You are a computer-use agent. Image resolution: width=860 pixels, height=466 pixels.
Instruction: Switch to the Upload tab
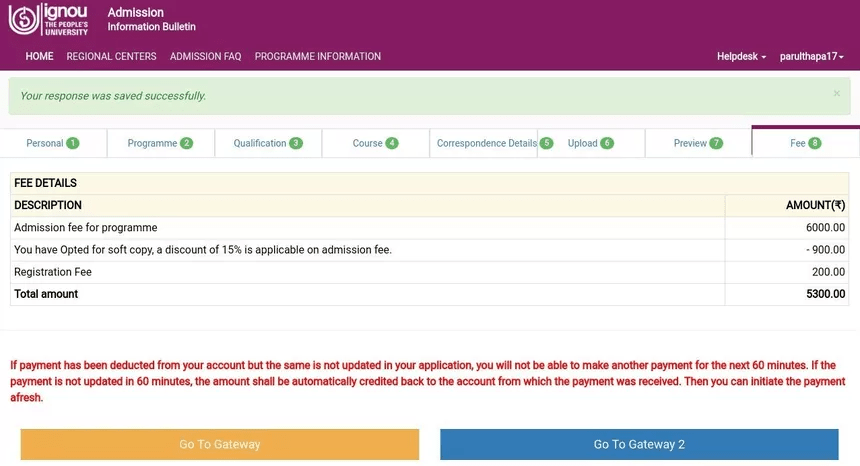(591, 143)
